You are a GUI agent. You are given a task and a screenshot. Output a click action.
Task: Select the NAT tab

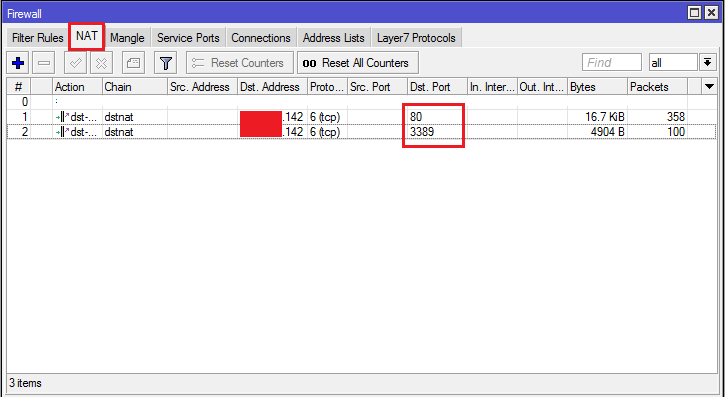point(87,36)
